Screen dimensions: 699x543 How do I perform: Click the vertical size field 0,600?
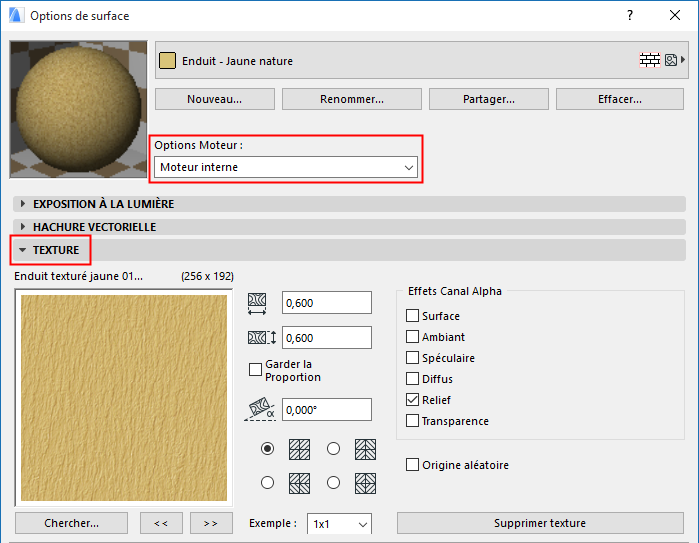coord(327,337)
